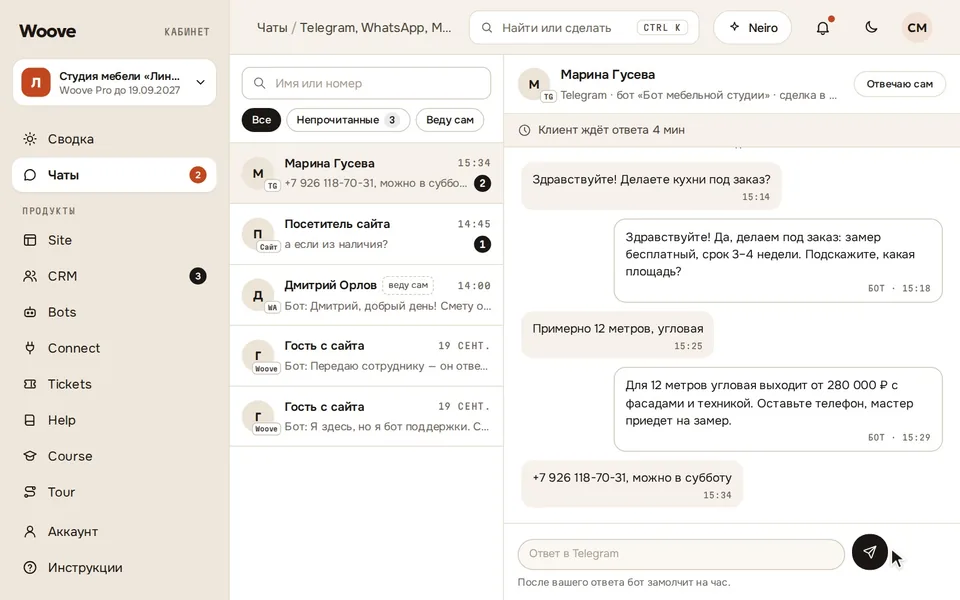This screenshot has width=960, height=600.
Task: Click message '+7 926 118-70-31' in conversation
Action: pyautogui.click(x=632, y=484)
